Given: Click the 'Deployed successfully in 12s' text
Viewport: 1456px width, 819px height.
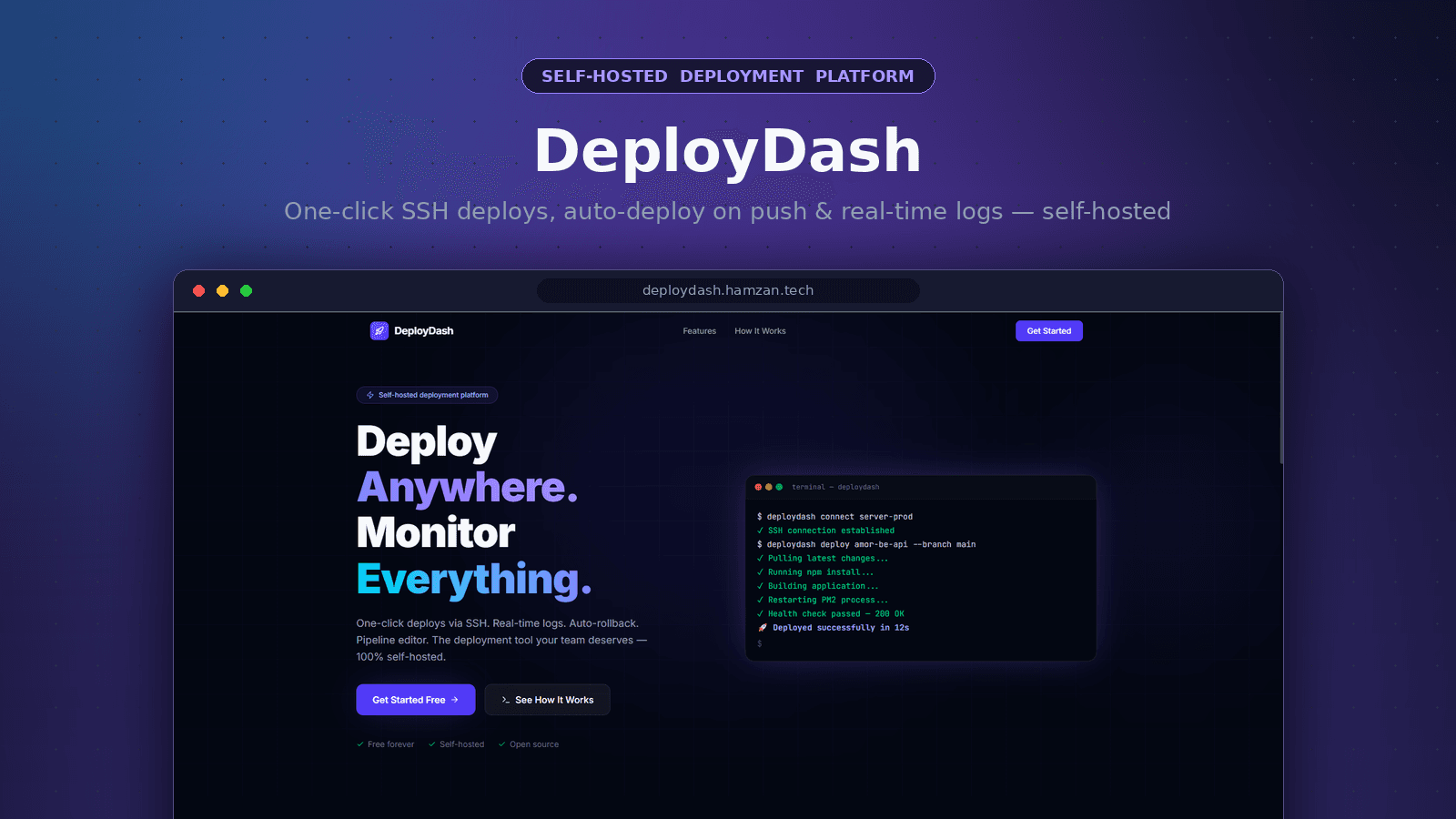Looking at the screenshot, I should pyautogui.click(x=841, y=628).
